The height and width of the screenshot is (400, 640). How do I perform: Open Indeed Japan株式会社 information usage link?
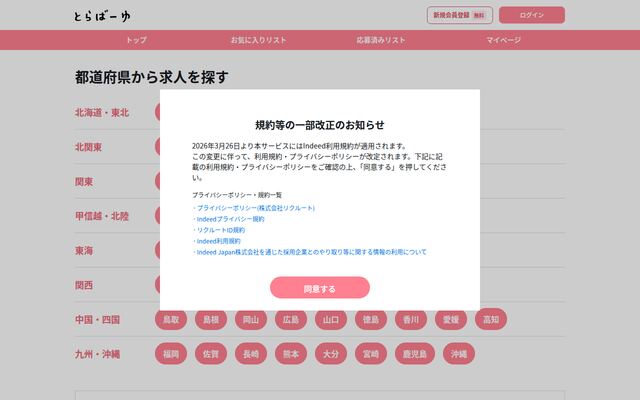tap(311, 252)
